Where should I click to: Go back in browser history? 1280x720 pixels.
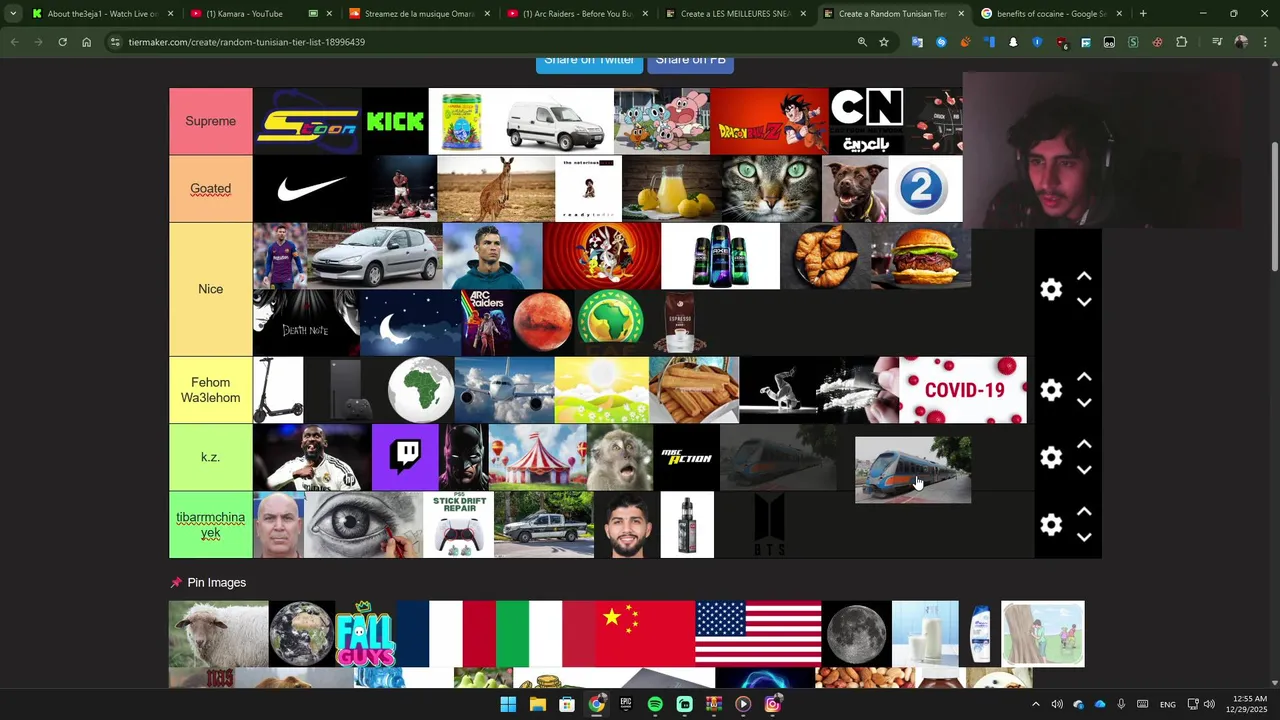click(x=14, y=42)
